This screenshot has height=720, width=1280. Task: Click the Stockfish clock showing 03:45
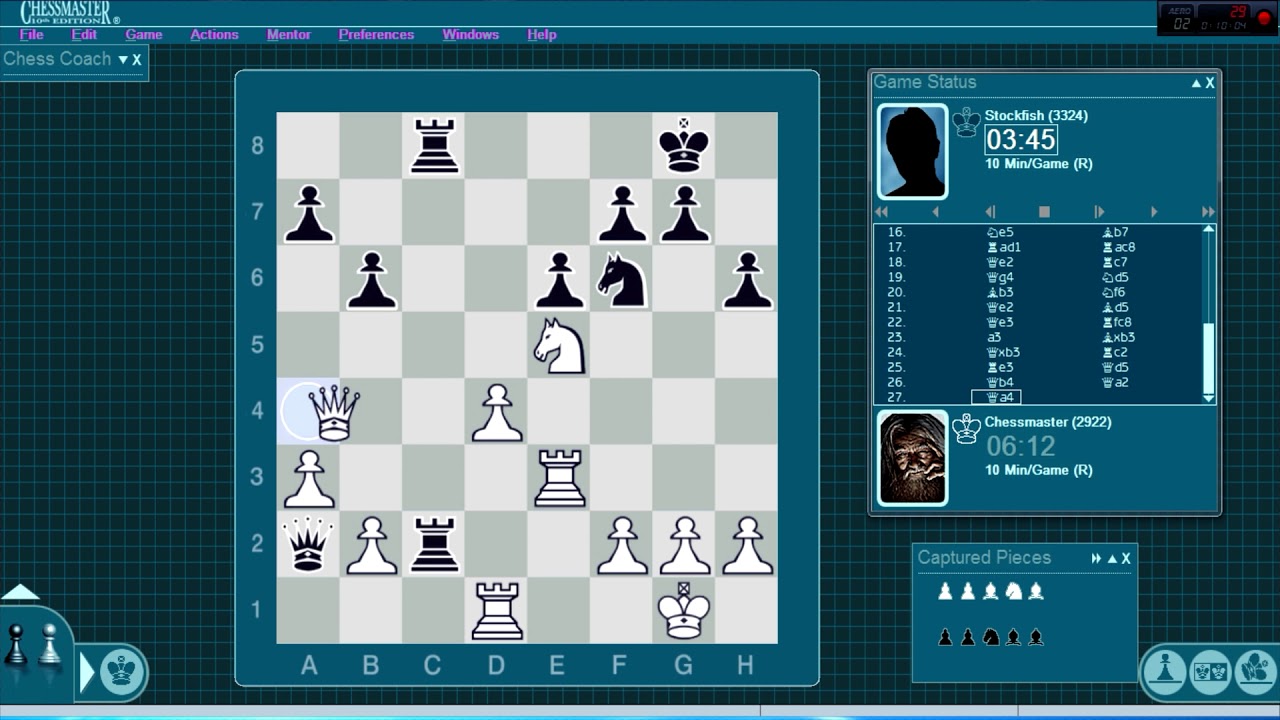pos(1021,139)
